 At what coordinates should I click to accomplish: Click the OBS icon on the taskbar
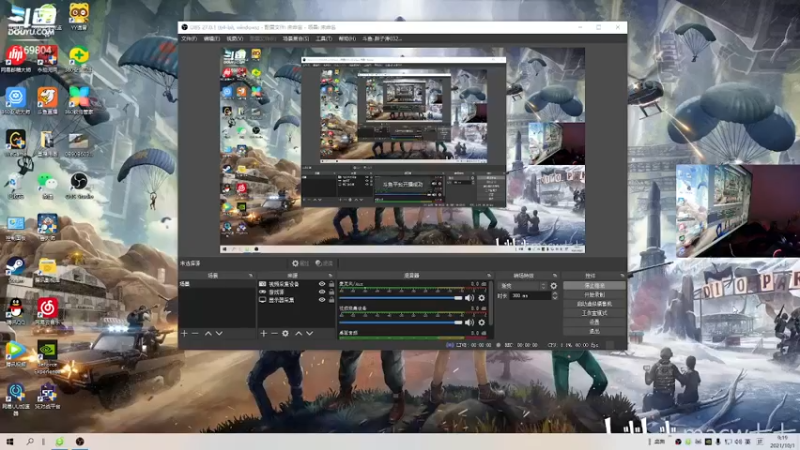click(80, 441)
